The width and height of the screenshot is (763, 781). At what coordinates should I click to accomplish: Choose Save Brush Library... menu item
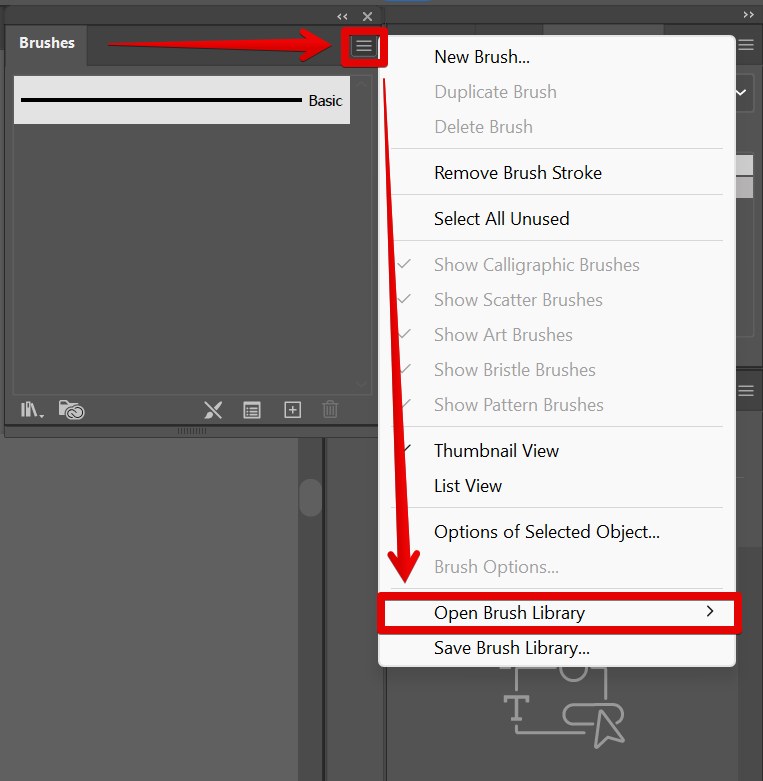[556, 648]
